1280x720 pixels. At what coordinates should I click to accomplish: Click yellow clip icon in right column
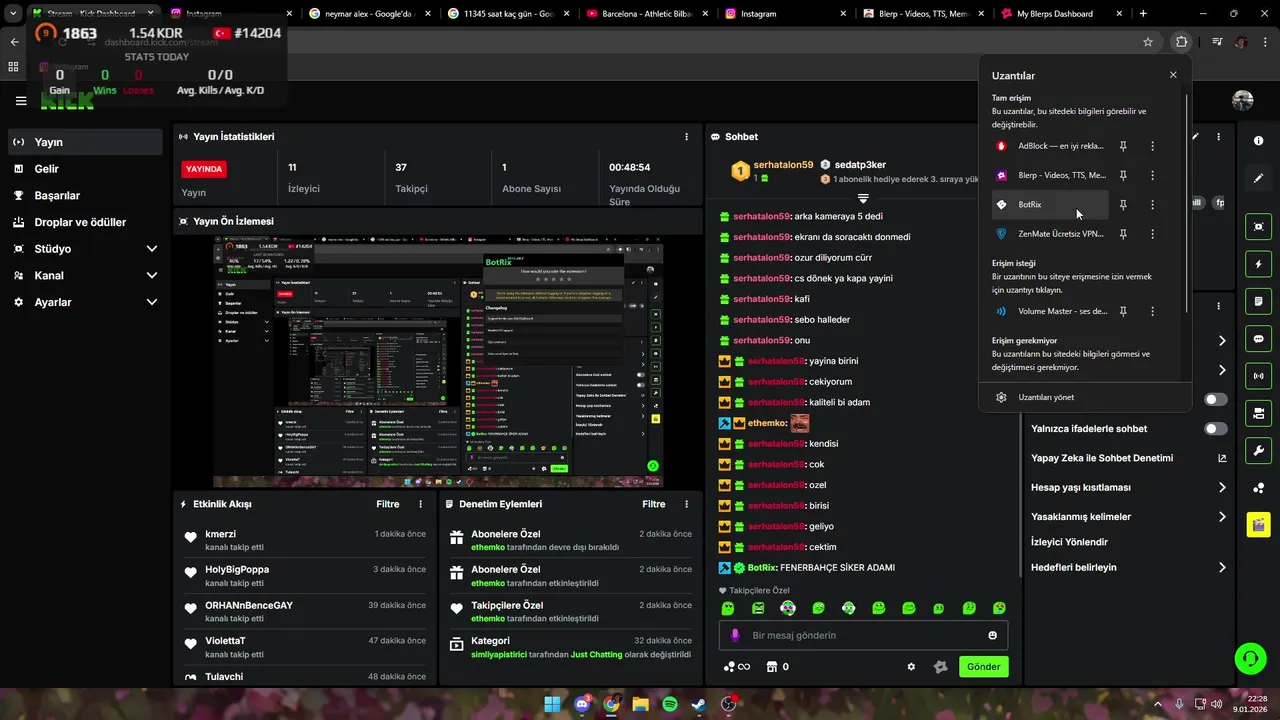(x=1259, y=524)
